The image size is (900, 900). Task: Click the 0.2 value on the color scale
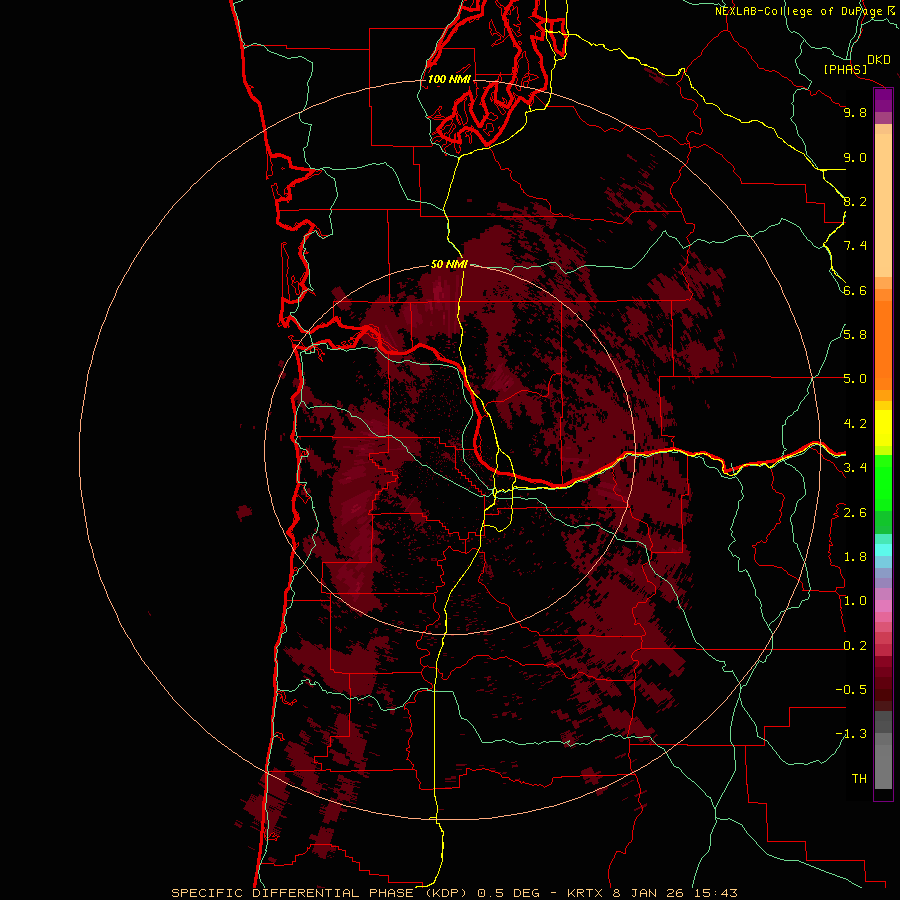pyautogui.click(x=855, y=646)
